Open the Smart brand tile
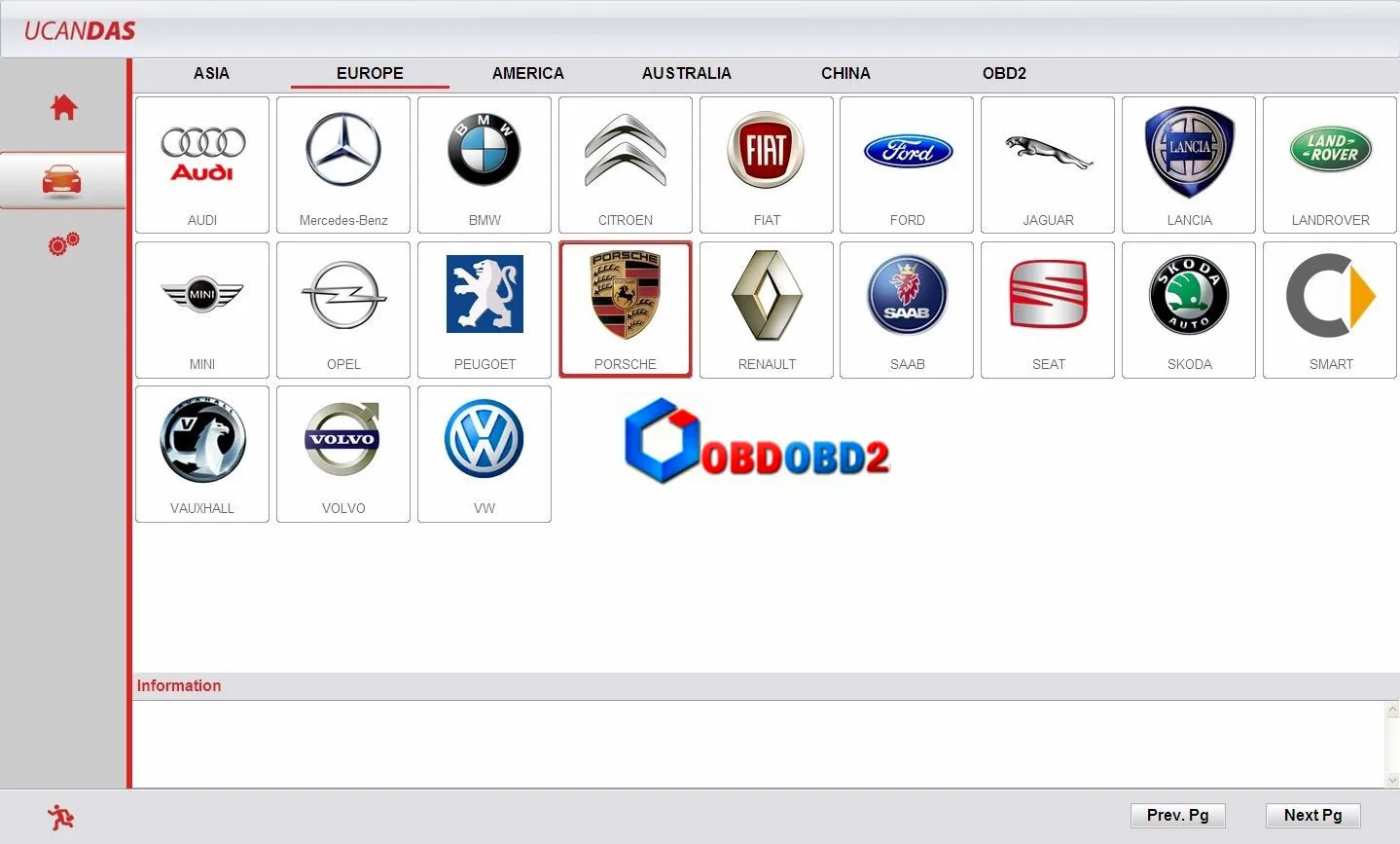 coord(1330,310)
